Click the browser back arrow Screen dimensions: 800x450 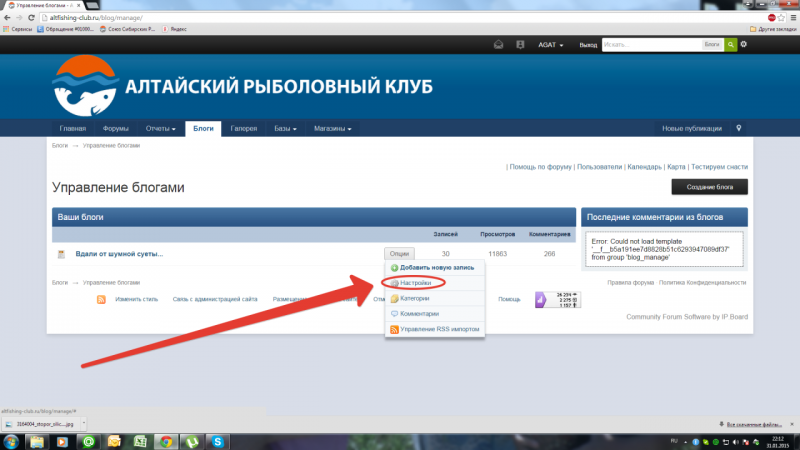point(7,17)
